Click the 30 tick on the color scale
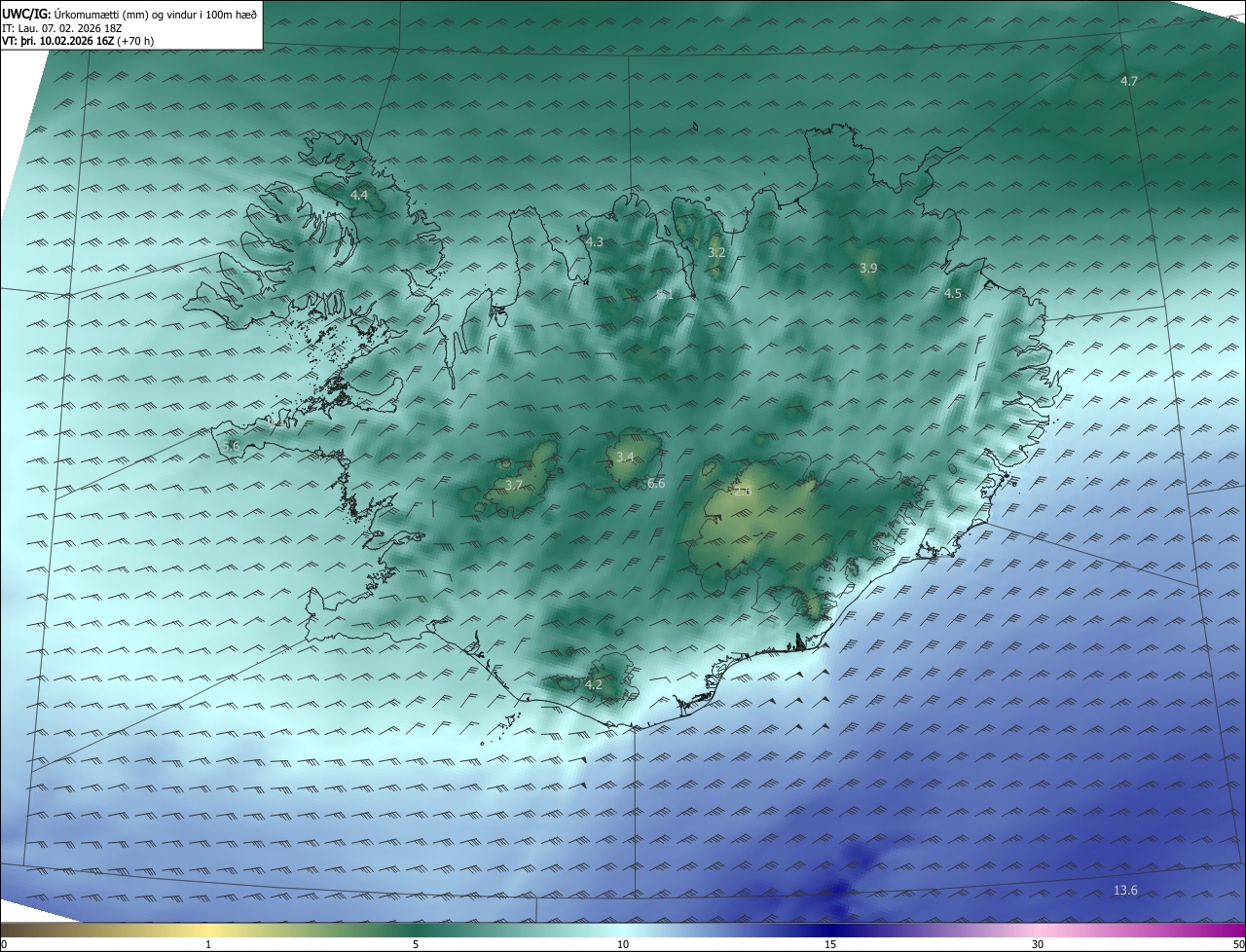The height and width of the screenshot is (952, 1246). pyautogui.click(x=1038, y=944)
